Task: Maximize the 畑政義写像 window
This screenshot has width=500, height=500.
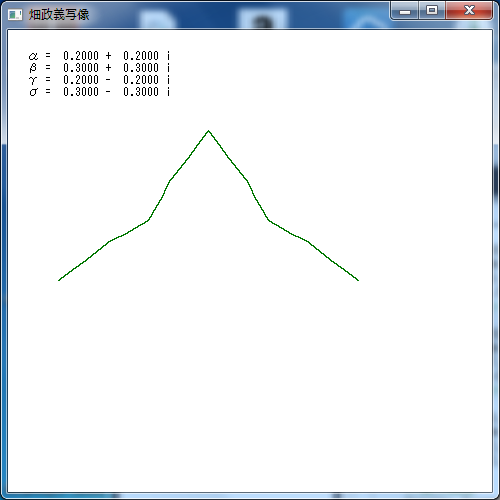Action: [432, 11]
